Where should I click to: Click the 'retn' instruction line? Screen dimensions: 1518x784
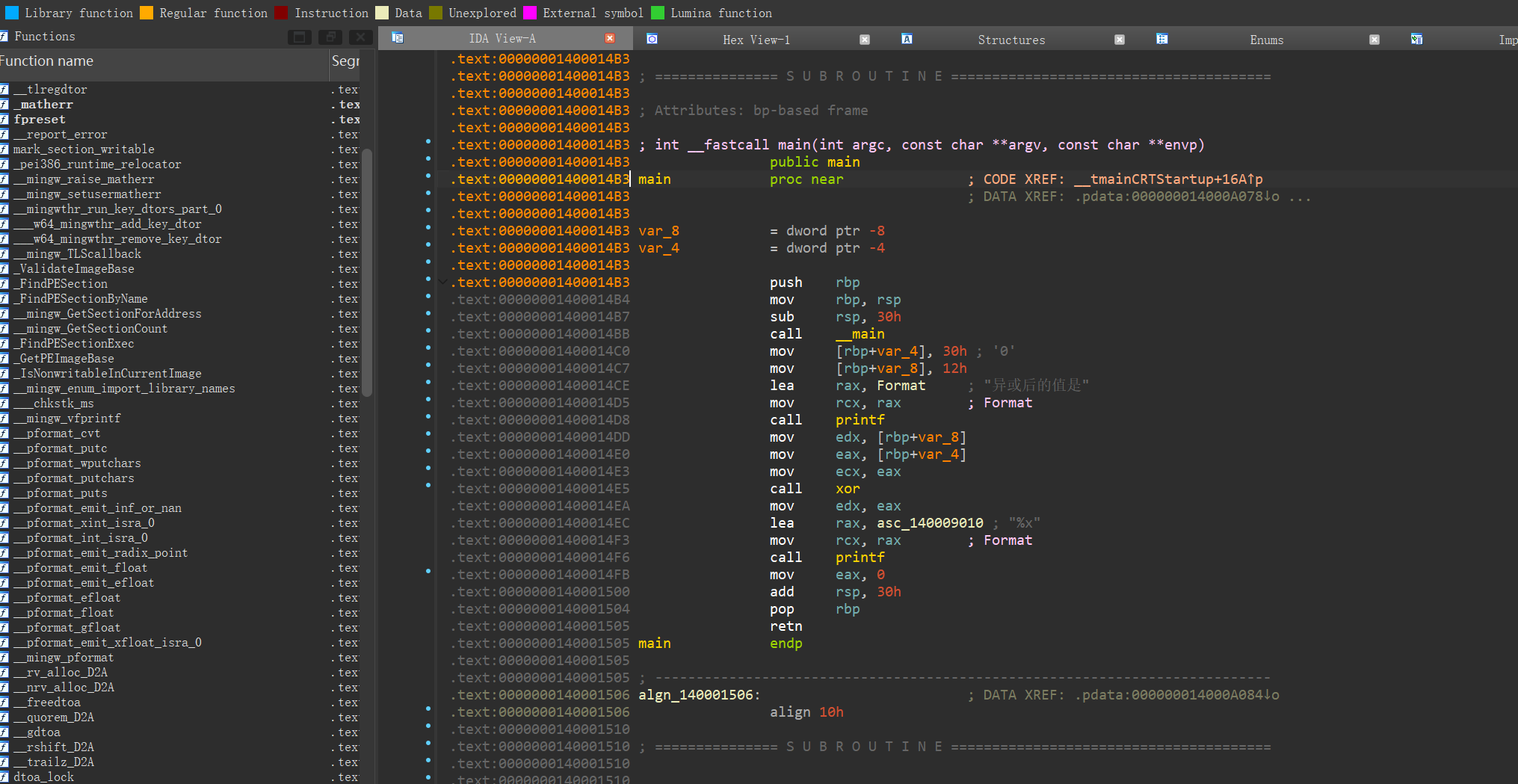click(786, 626)
